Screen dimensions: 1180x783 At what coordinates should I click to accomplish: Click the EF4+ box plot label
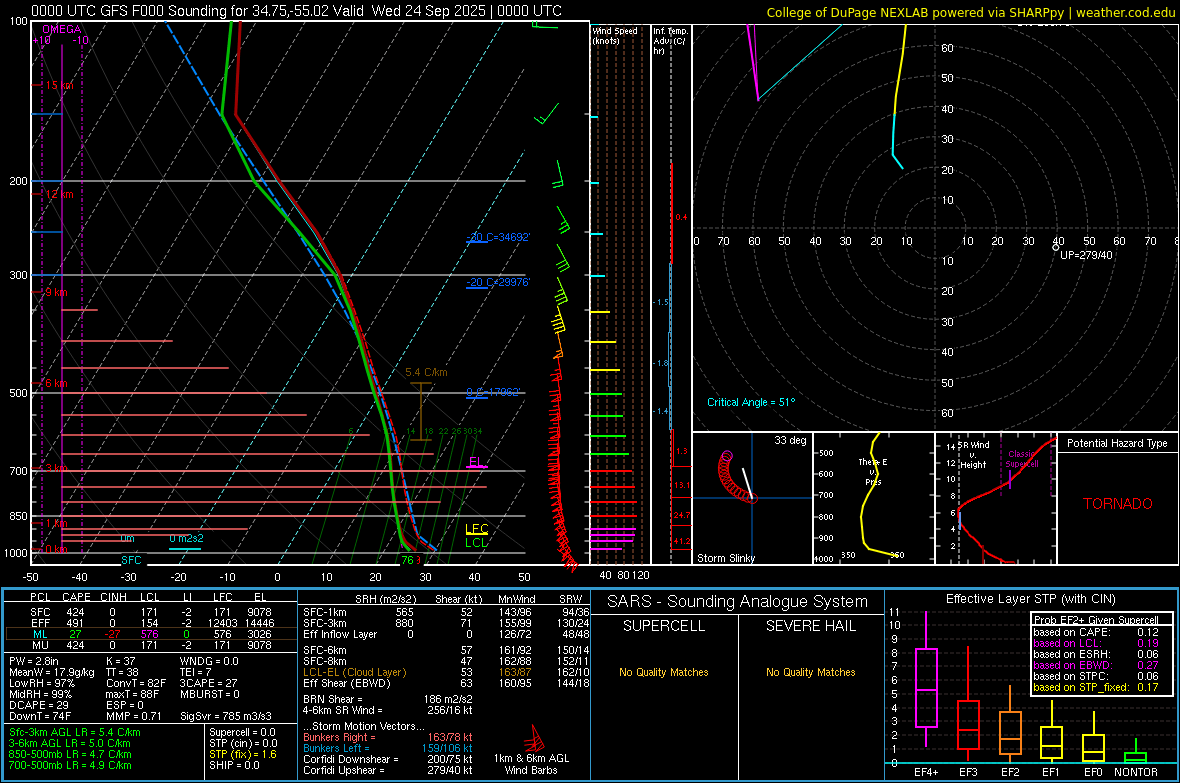pyautogui.click(x=926, y=772)
